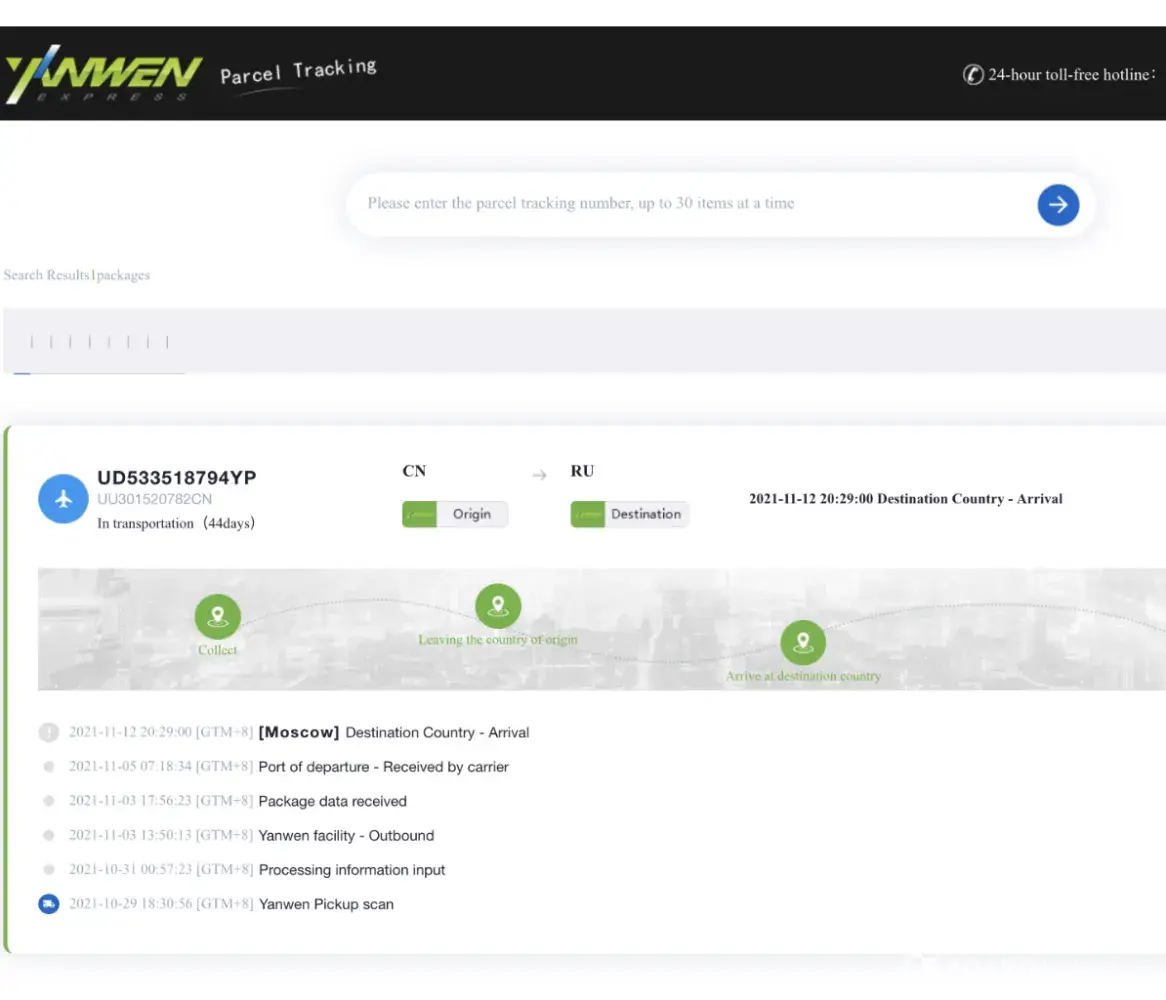Submit search with blue arrow button
Screen dimensions: 1166x1000
(x=1057, y=204)
